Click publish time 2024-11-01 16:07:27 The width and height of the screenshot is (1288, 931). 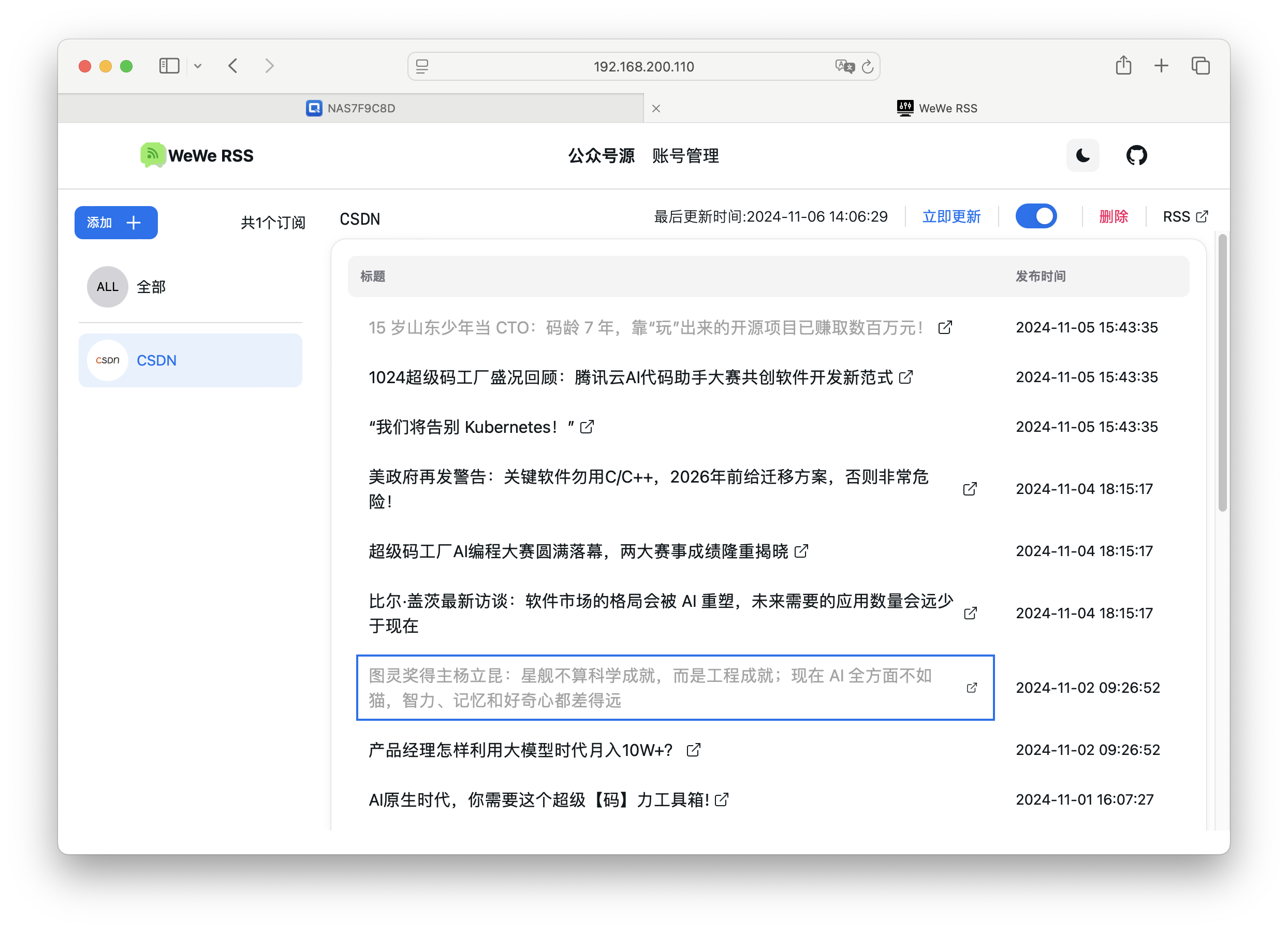click(1084, 800)
